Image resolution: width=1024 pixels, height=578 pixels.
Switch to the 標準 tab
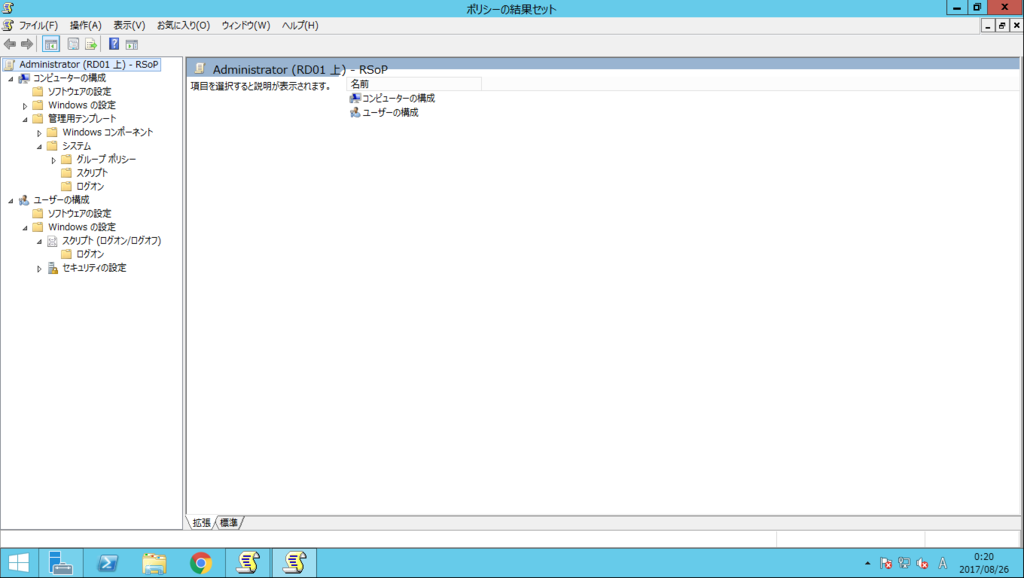coord(229,522)
